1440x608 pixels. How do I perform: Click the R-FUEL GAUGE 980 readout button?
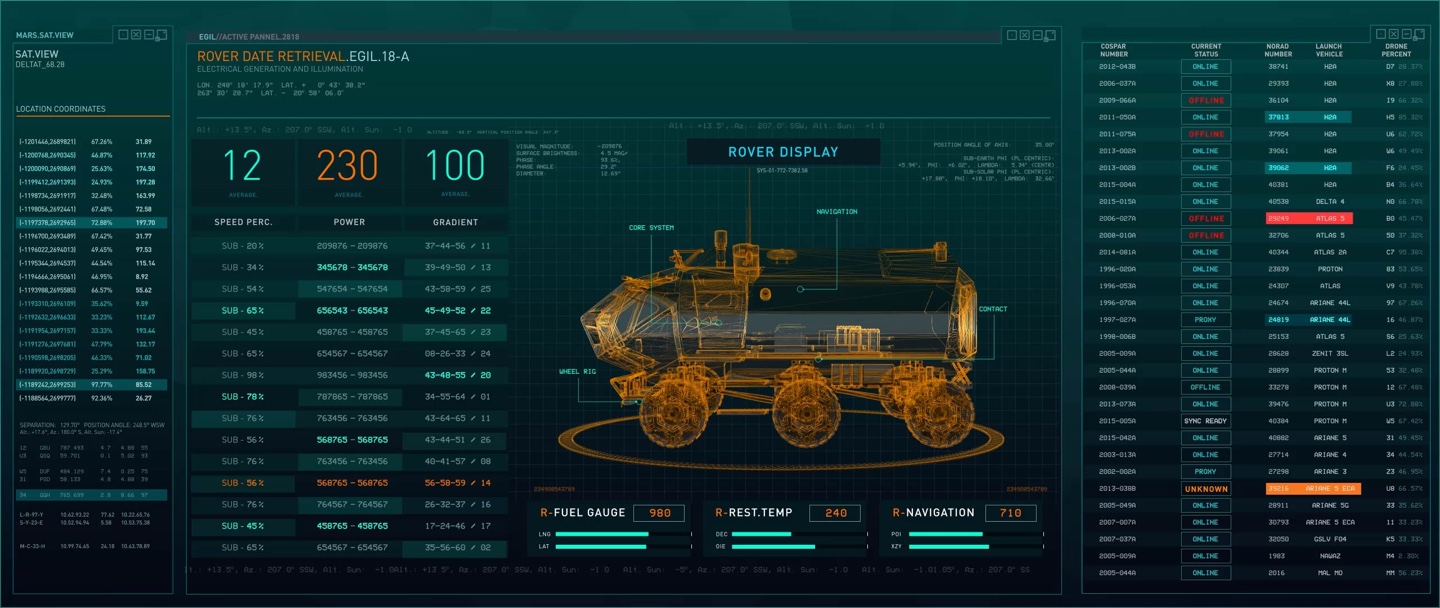[x=660, y=512]
